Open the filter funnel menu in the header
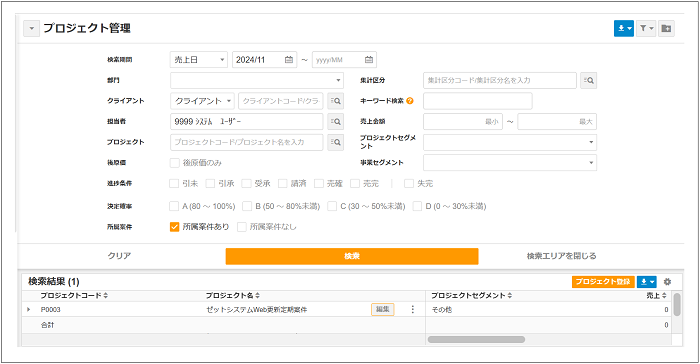700x364 pixels. (x=646, y=28)
